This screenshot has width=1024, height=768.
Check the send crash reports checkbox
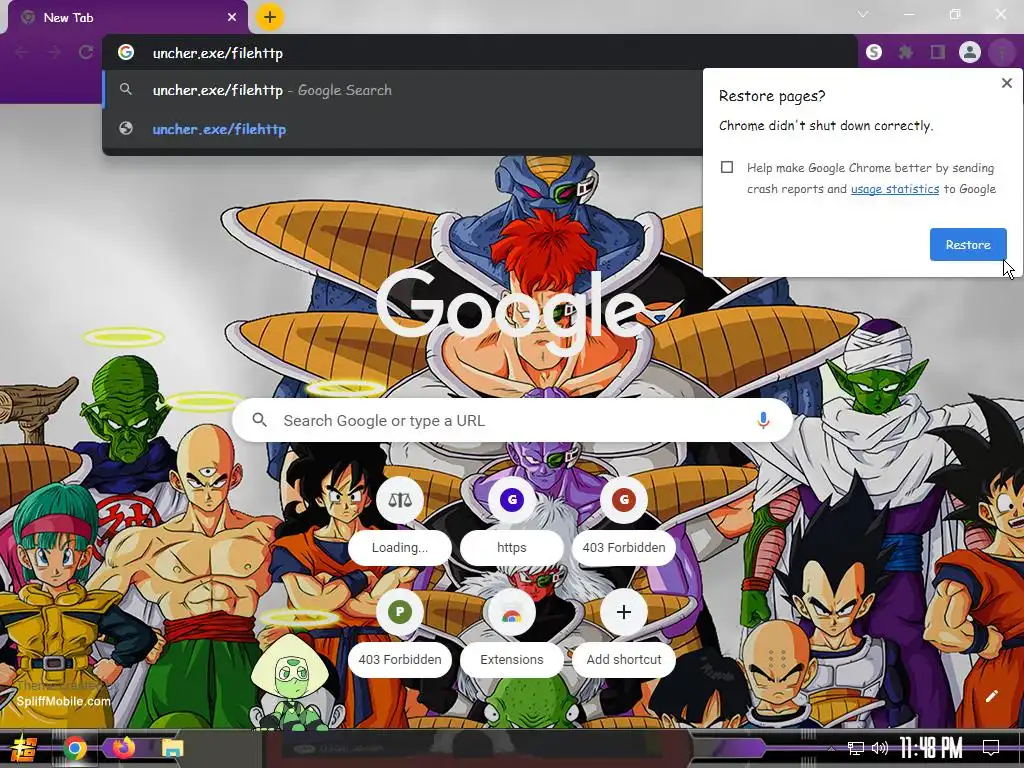[727, 167]
